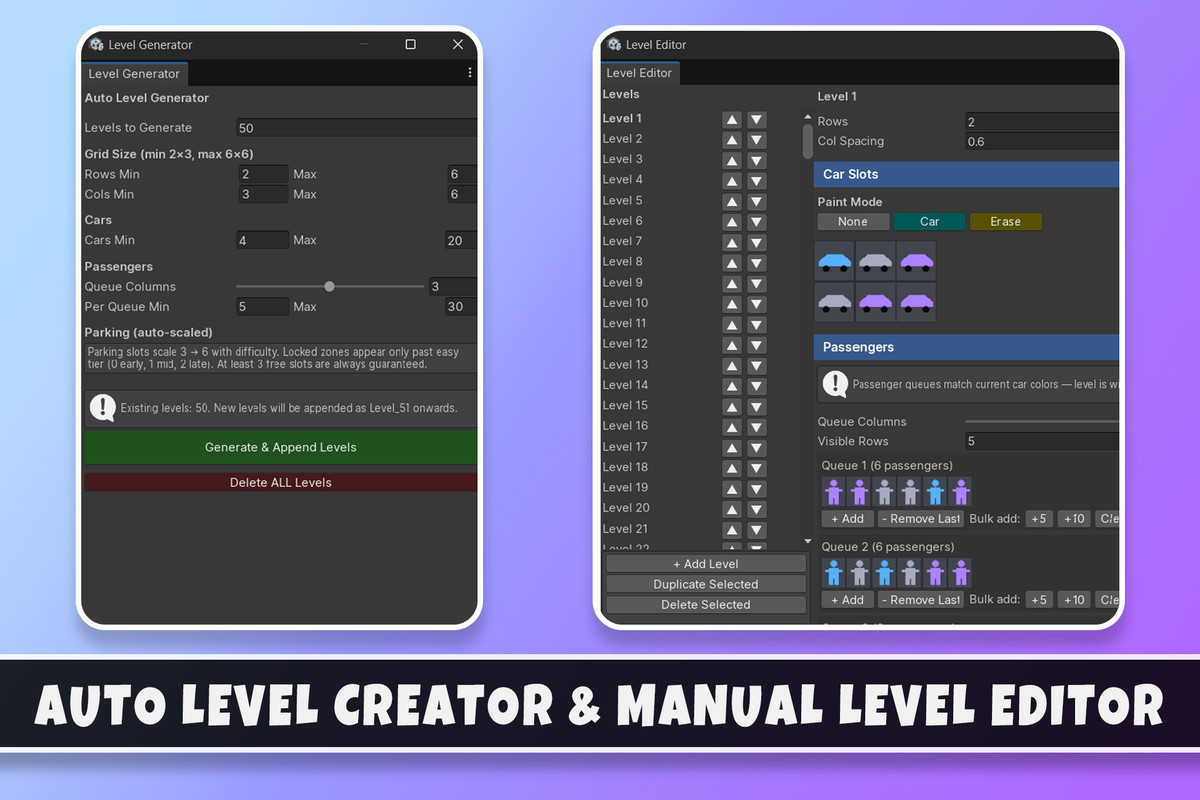1200x800 pixels.
Task: Select the blue car in the first row slot
Action: [x=835, y=262]
